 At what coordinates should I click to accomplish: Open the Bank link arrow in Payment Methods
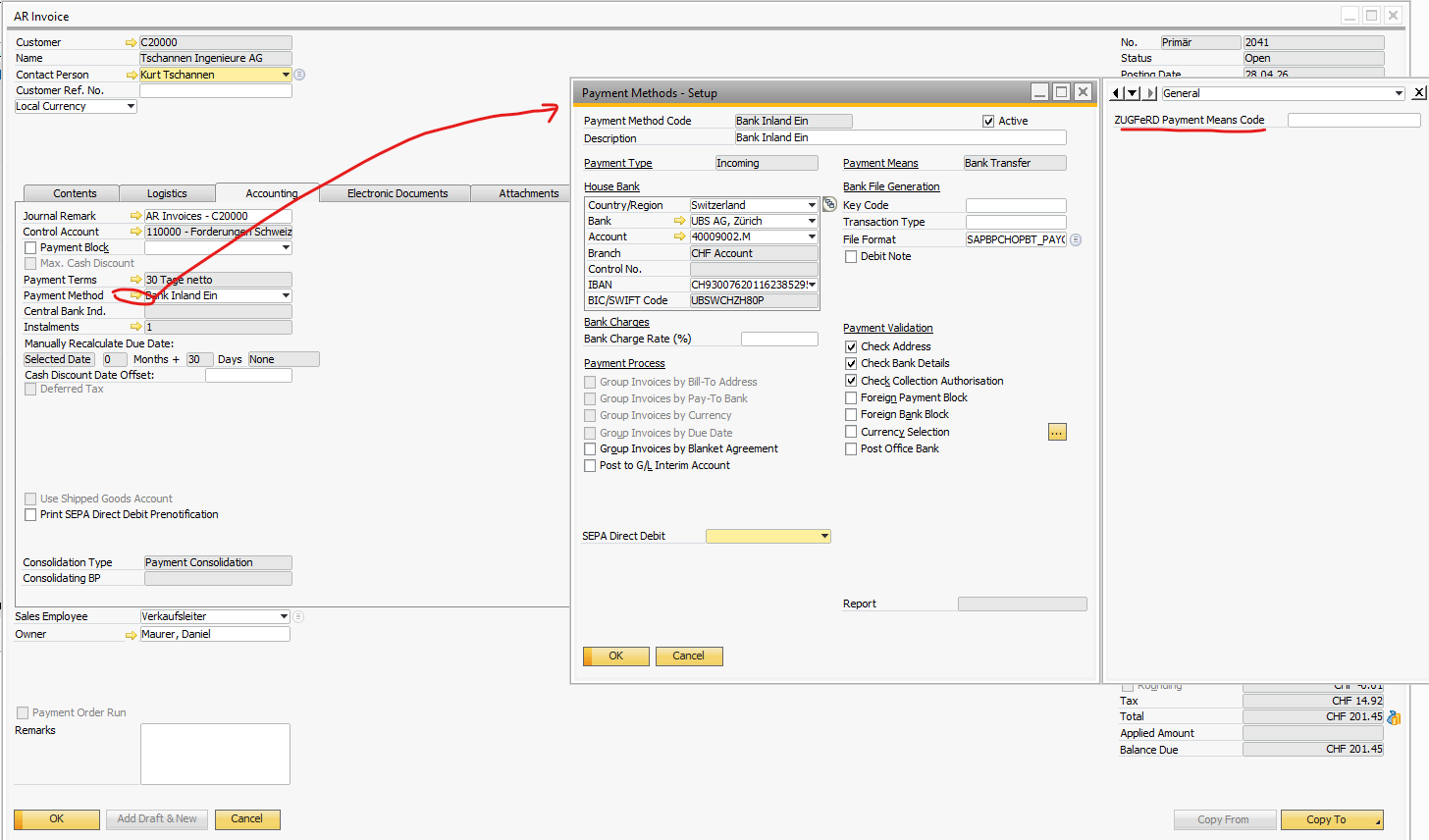point(679,221)
